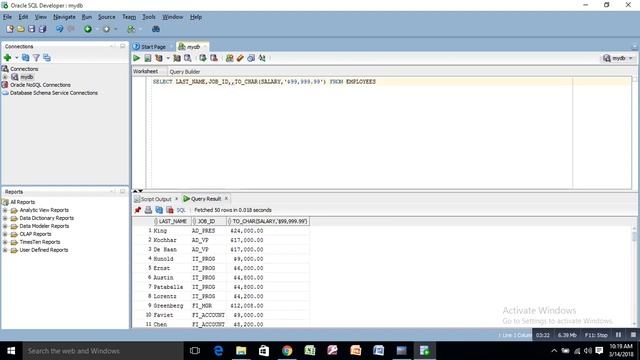Select Database Schema Service Connections item
Screen dimensions: 640x360
point(54,93)
